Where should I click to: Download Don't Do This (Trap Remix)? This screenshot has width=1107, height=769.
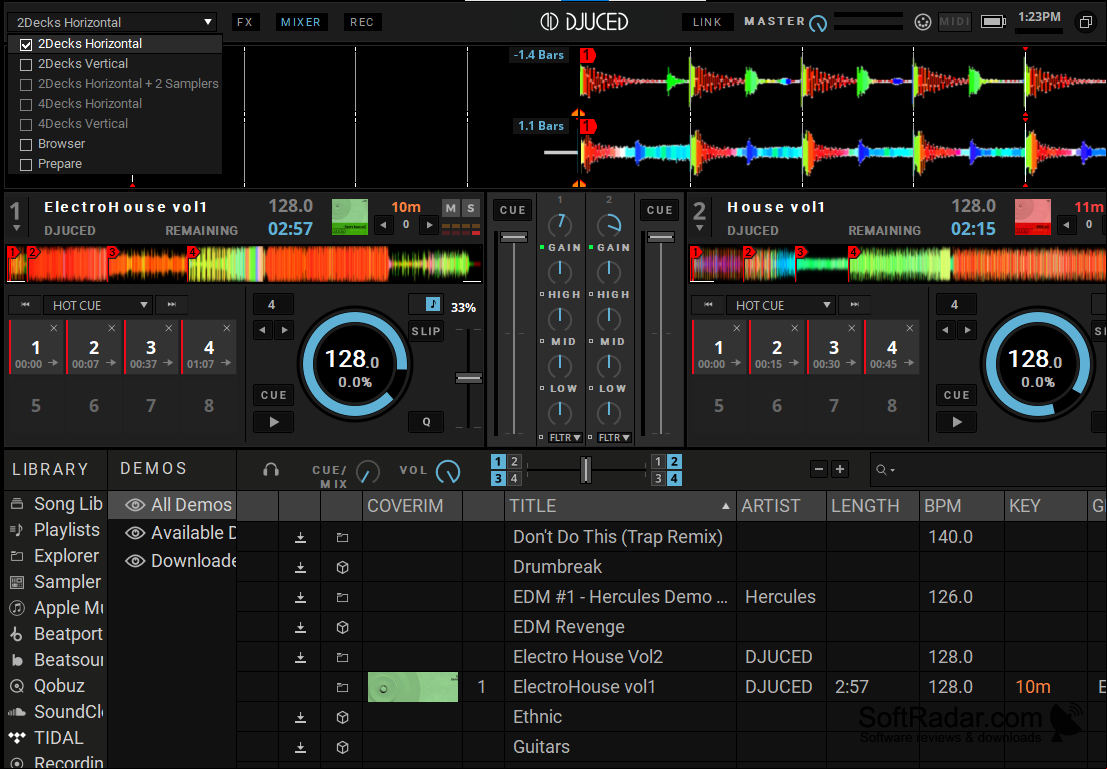300,537
